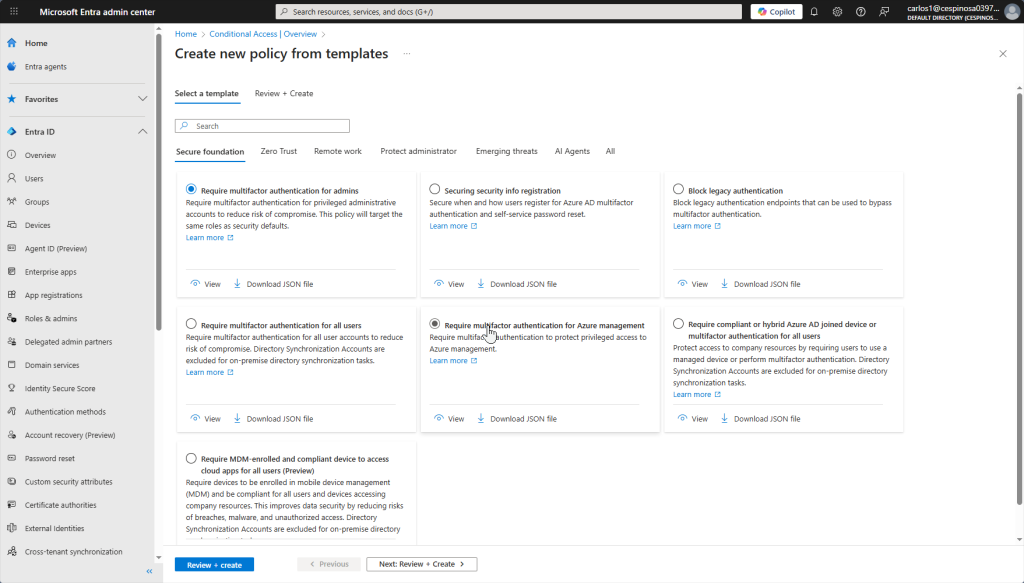Switch to the Emerging threats tab
Viewport: 1024px width, 583px height.
(506, 151)
